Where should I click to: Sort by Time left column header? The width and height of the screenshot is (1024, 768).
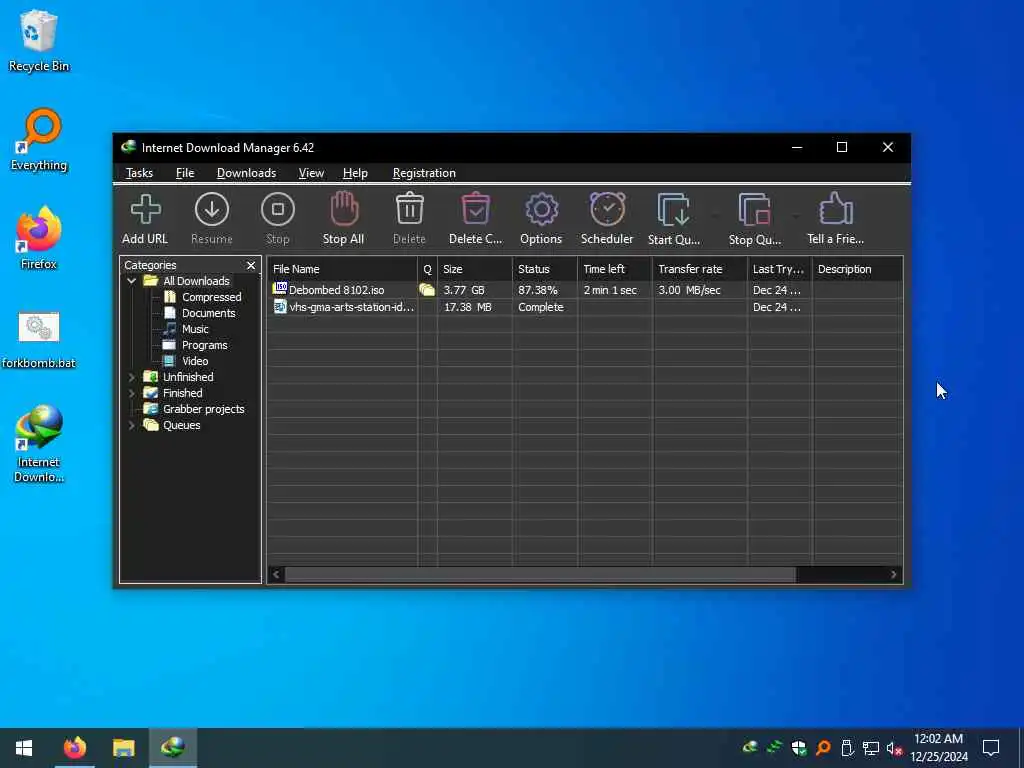coord(615,269)
